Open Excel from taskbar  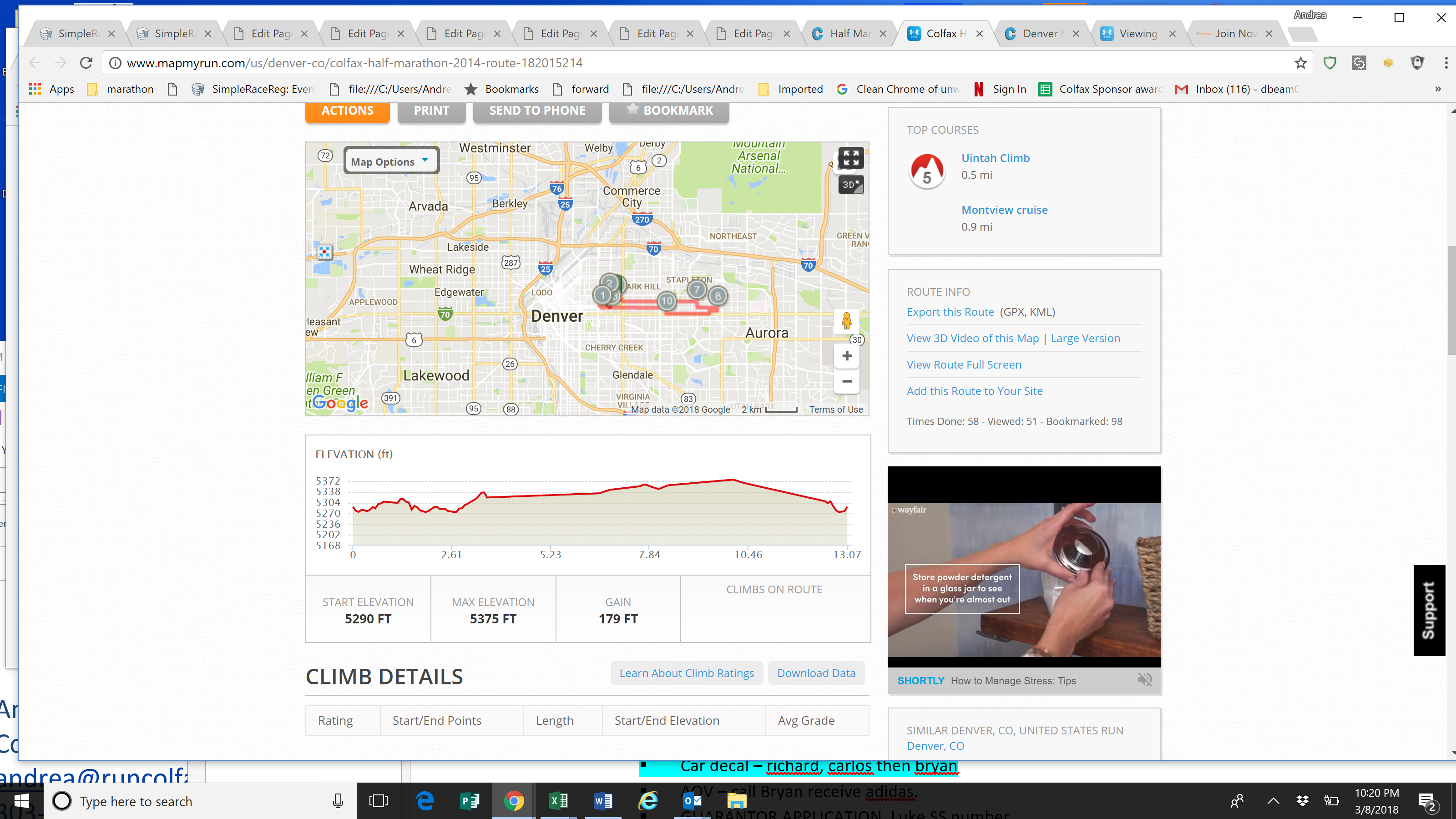click(x=558, y=801)
